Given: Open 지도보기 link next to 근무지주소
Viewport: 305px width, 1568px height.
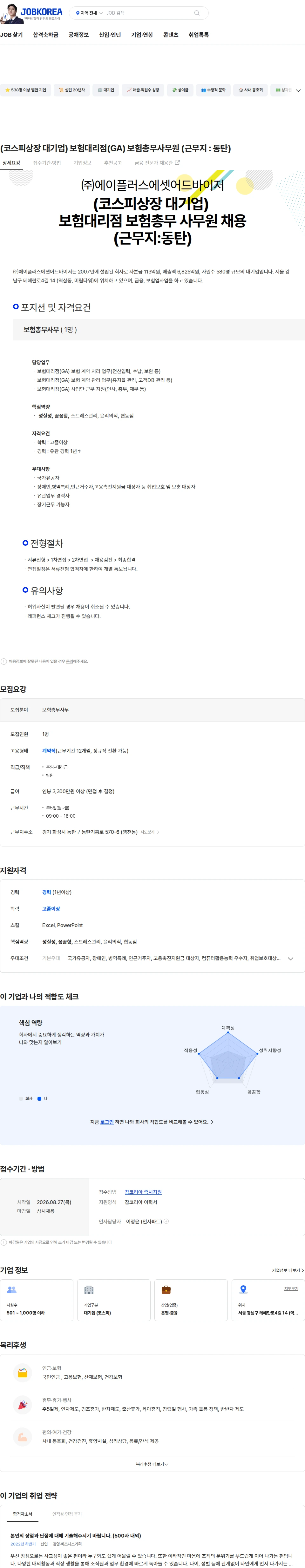Looking at the screenshot, I should click(x=149, y=832).
